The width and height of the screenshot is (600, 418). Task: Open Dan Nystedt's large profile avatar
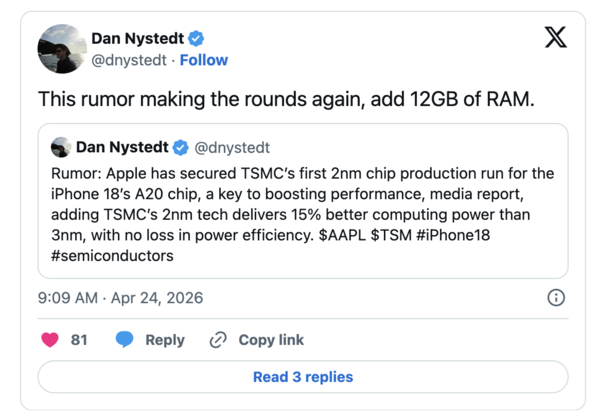pos(61,49)
